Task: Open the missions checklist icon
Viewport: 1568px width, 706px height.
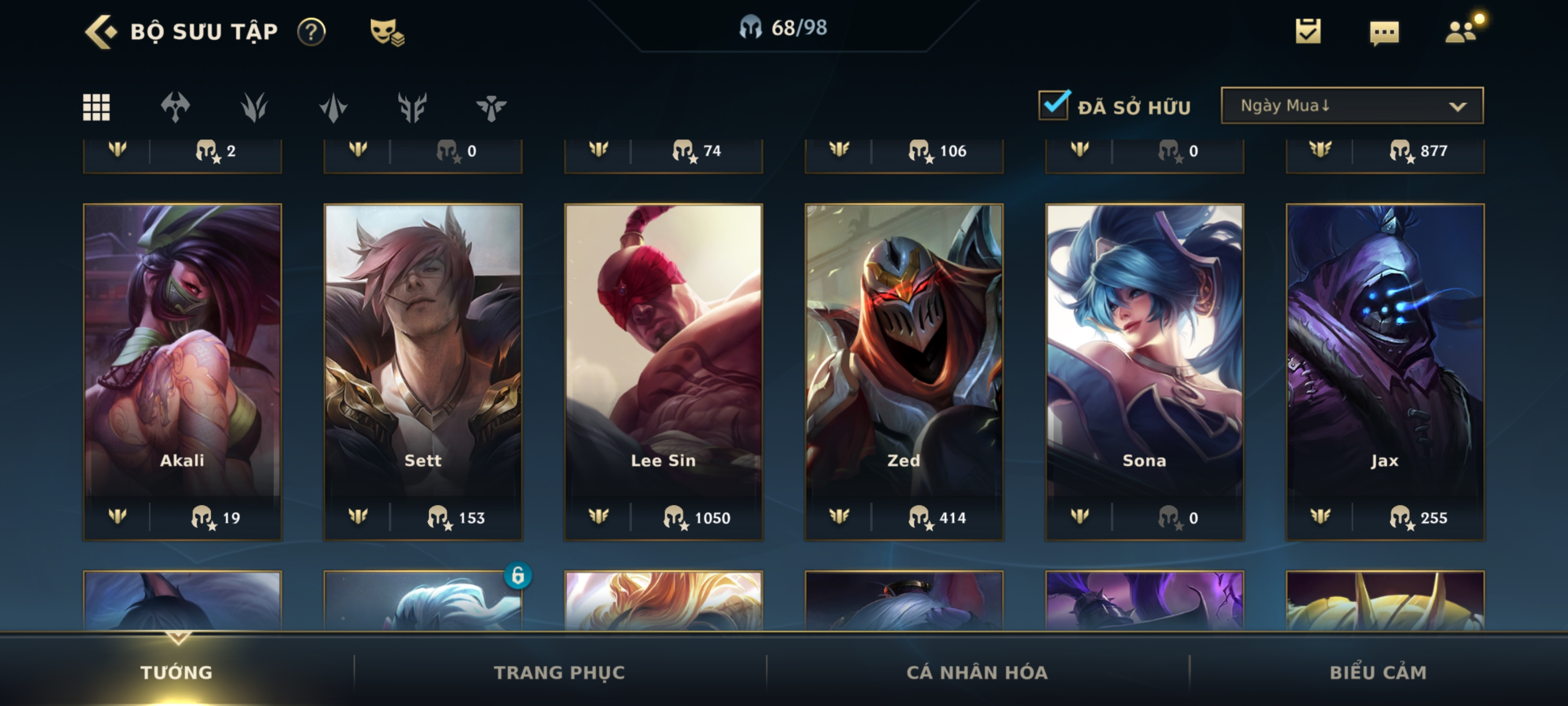Action: pyautogui.click(x=1307, y=31)
